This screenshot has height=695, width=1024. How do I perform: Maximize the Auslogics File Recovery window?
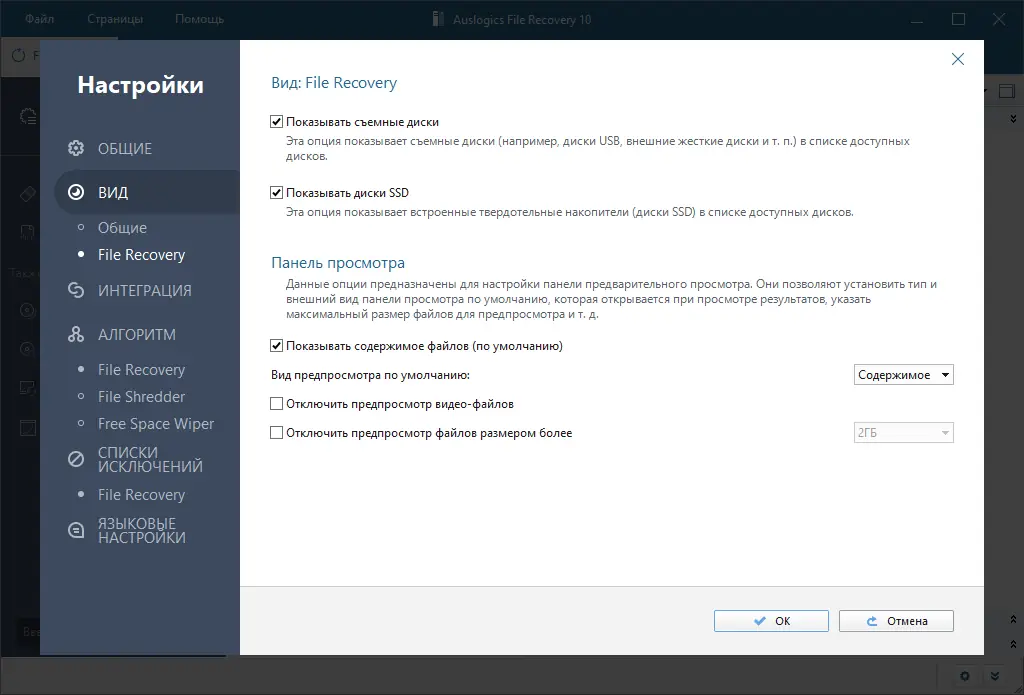[x=958, y=20]
